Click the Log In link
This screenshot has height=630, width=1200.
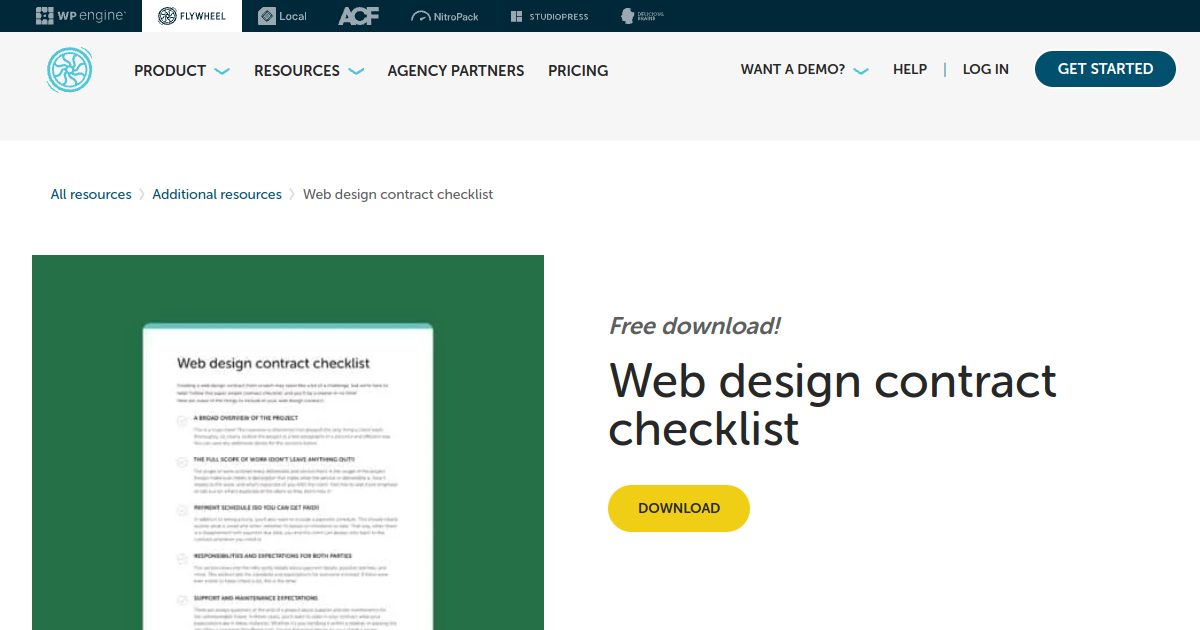(986, 69)
